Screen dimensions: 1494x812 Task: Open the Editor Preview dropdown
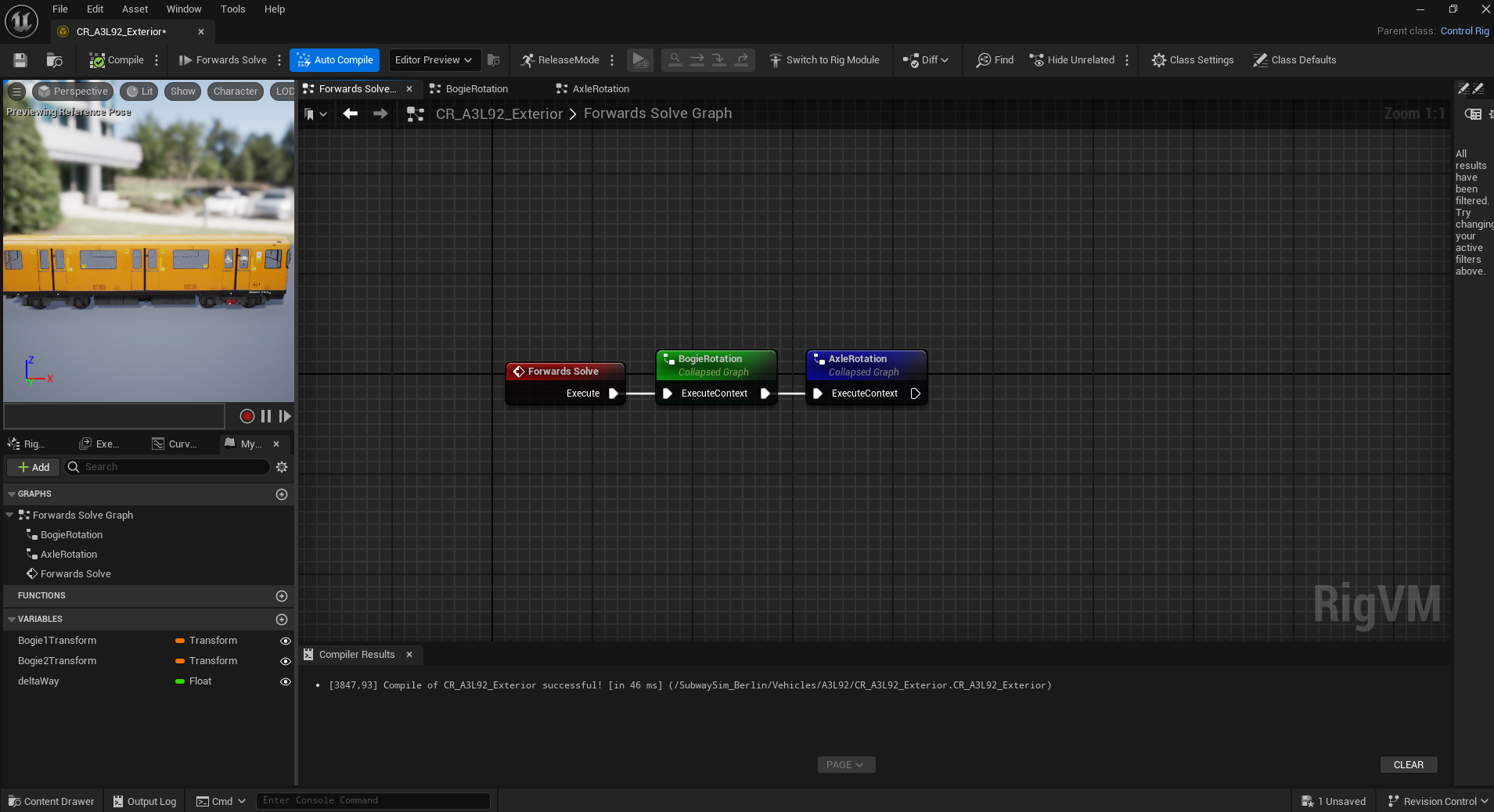[434, 60]
